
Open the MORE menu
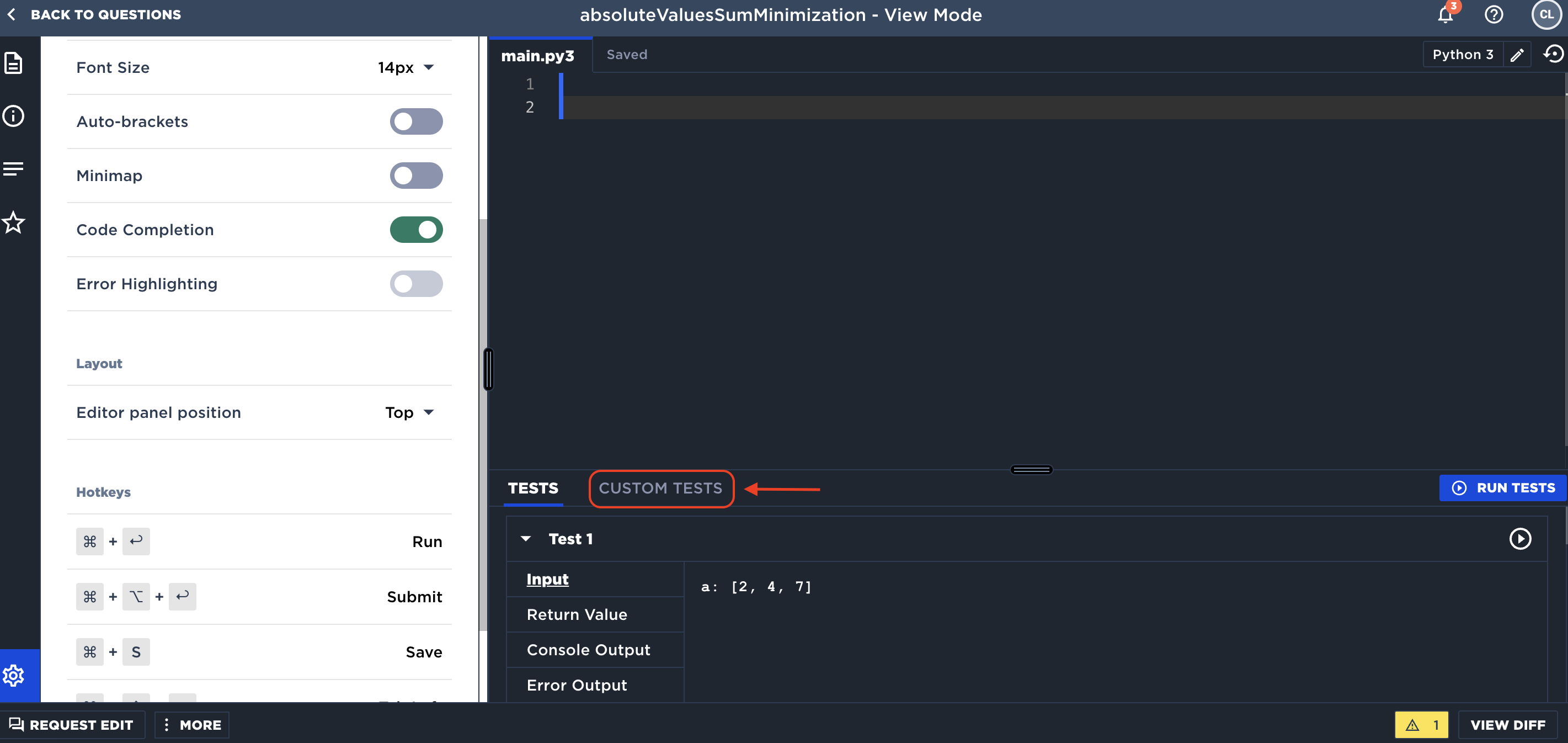pos(192,725)
